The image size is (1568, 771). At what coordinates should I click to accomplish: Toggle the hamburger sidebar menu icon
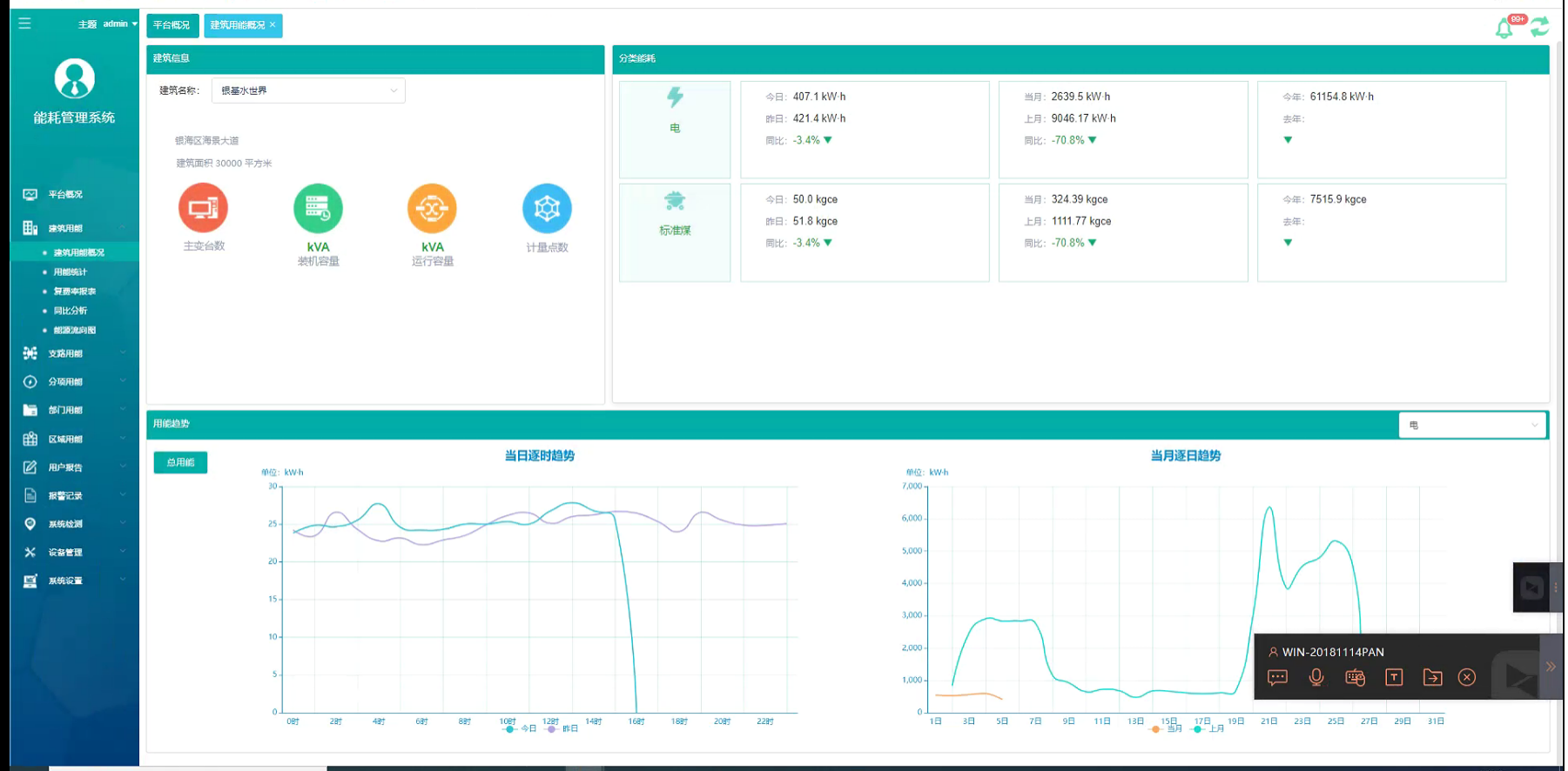pyautogui.click(x=24, y=23)
